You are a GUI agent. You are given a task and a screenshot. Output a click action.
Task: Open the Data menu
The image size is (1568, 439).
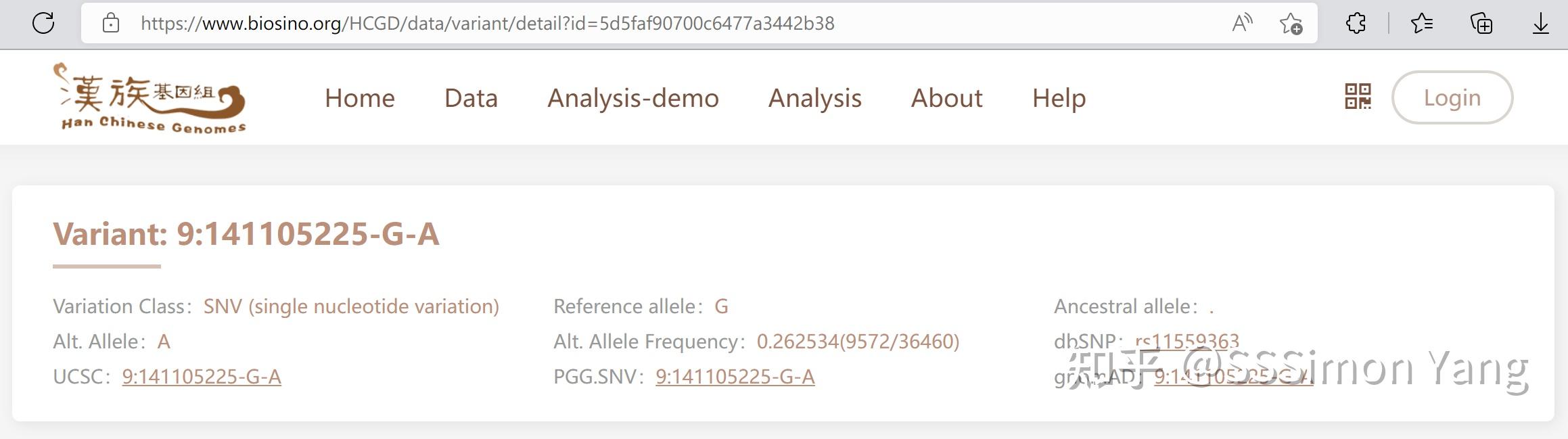(471, 98)
